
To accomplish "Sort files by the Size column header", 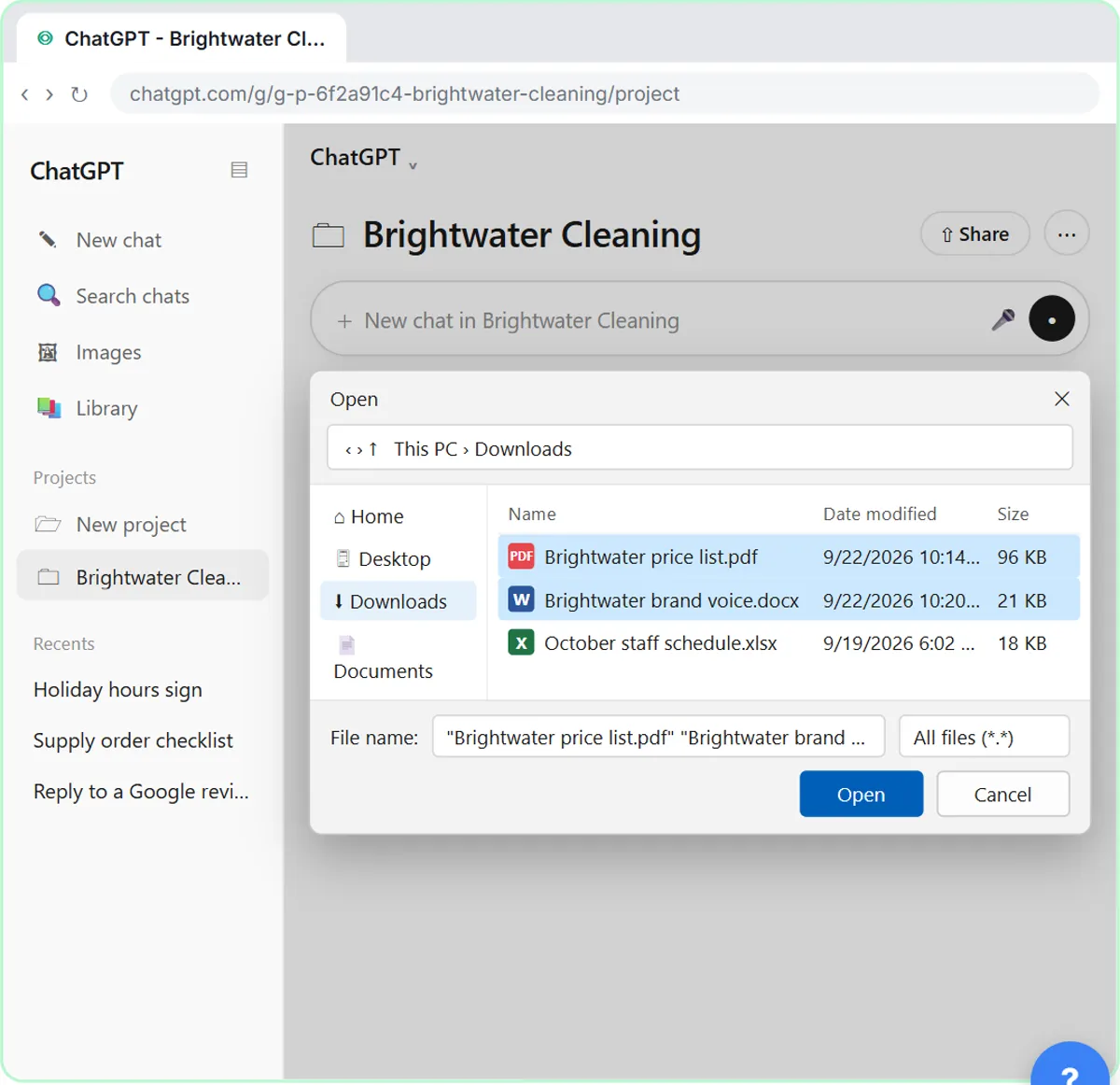I will [x=1013, y=514].
